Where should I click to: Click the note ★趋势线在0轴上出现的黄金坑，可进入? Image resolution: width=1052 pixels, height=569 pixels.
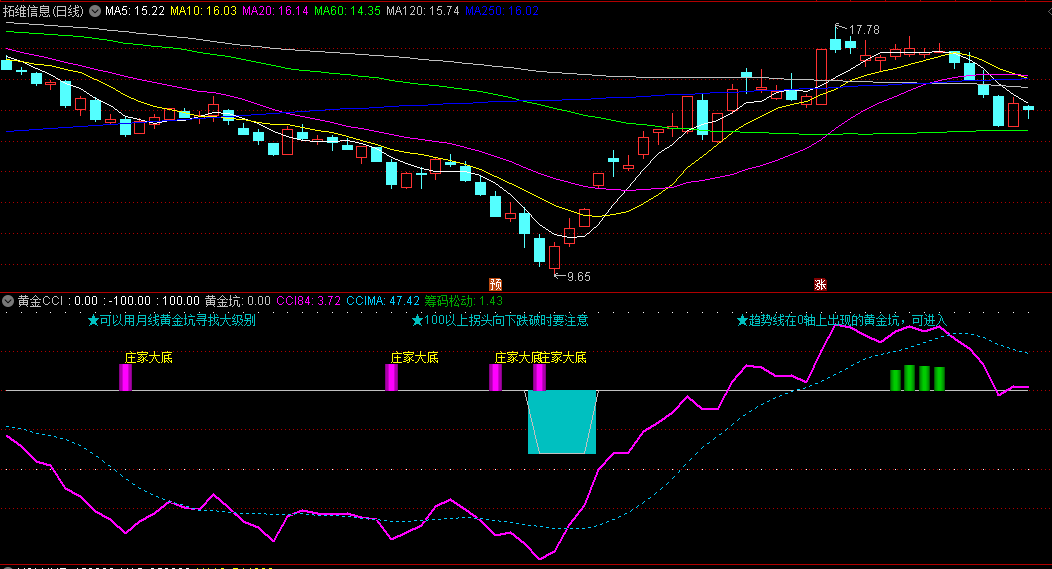841,320
